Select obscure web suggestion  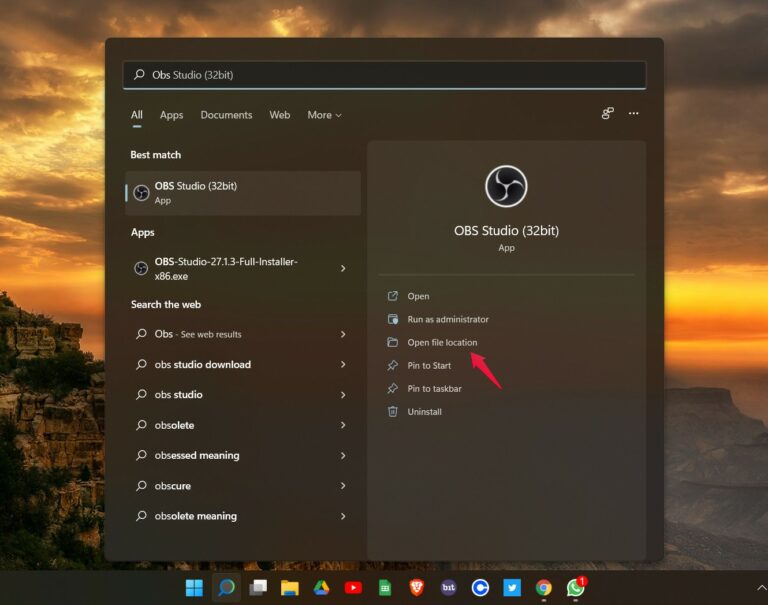coord(172,486)
